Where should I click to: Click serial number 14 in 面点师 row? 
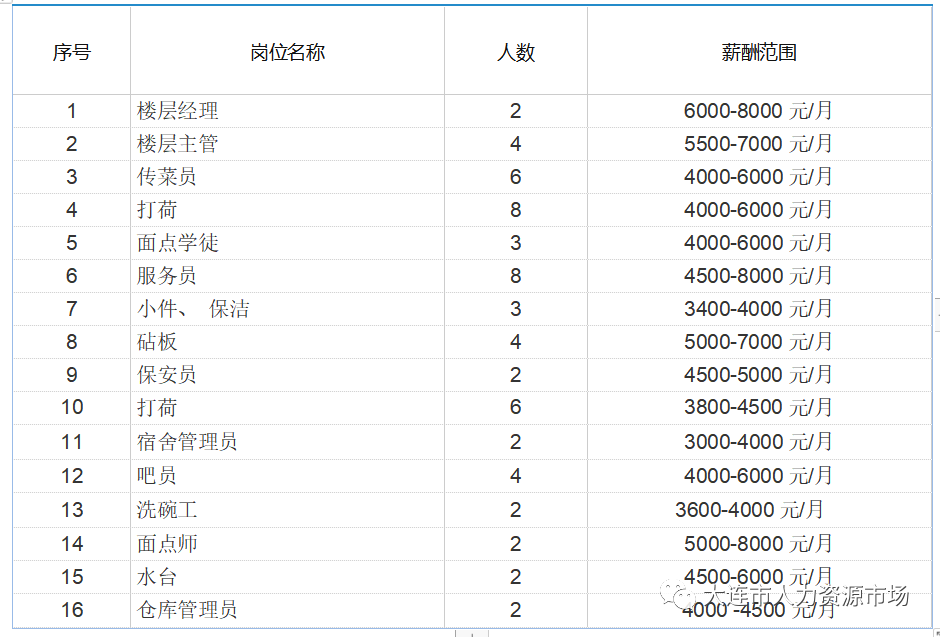tap(72, 544)
